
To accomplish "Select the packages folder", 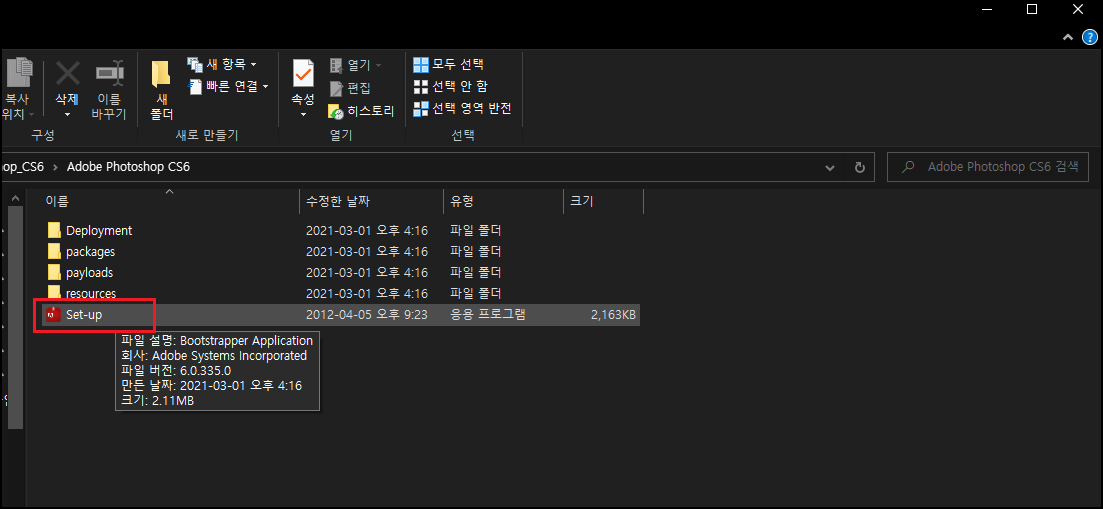I will tap(341, 252).
